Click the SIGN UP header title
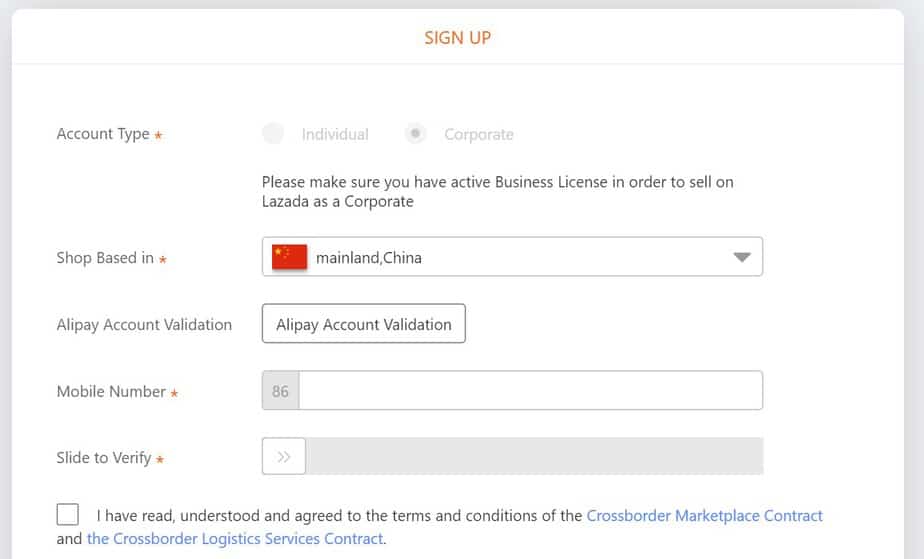Image resolution: width=924 pixels, height=559 pixels. click(x=457, y=38)
